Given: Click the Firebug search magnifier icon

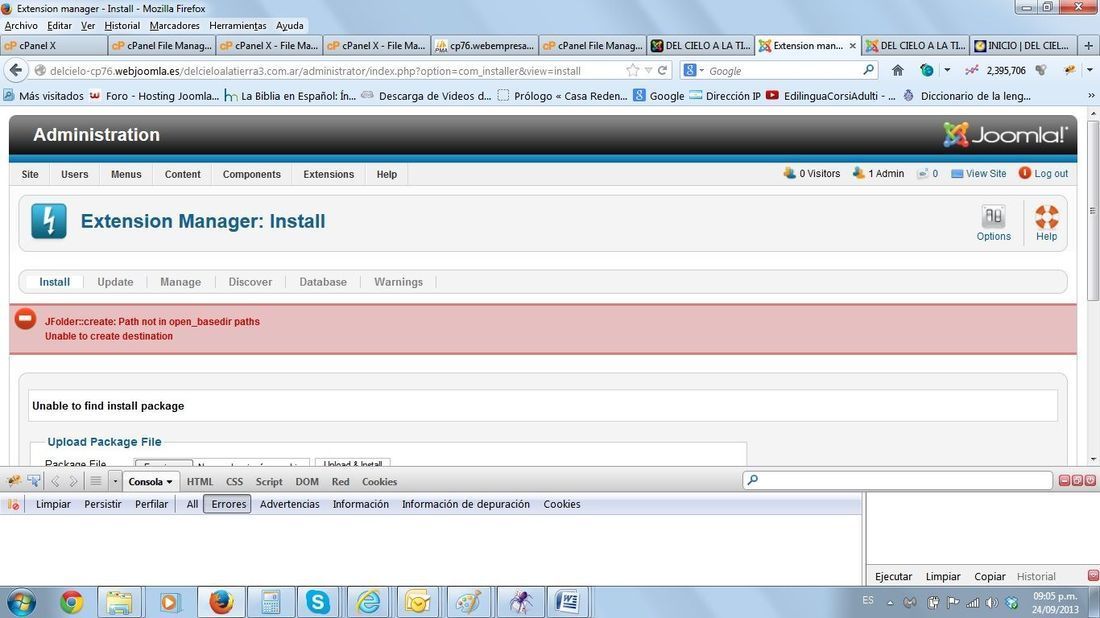Looking at the screenshot, I should point(752,481).
